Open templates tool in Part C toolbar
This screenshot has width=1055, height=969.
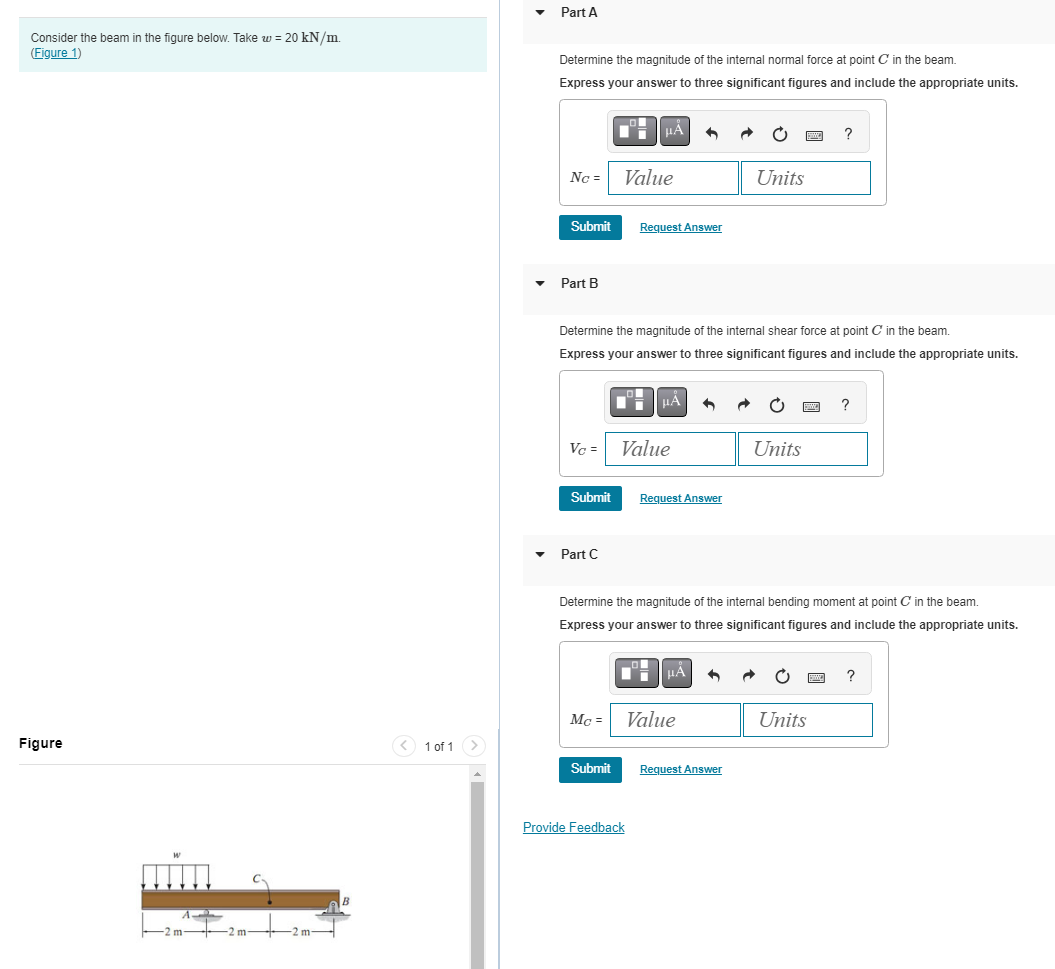pos(637,672)
